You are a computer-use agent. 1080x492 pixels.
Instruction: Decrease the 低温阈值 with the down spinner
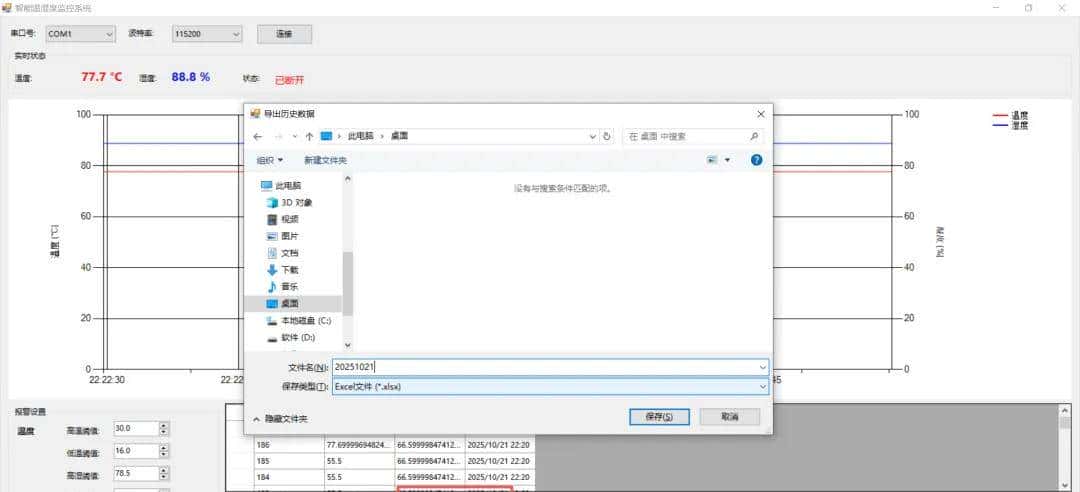click(x=164, y=454)
